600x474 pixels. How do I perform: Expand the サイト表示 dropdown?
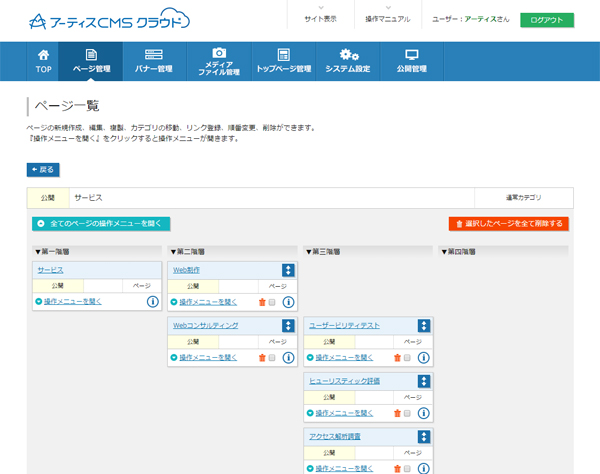pyautogui.click(x=321, y=15)
